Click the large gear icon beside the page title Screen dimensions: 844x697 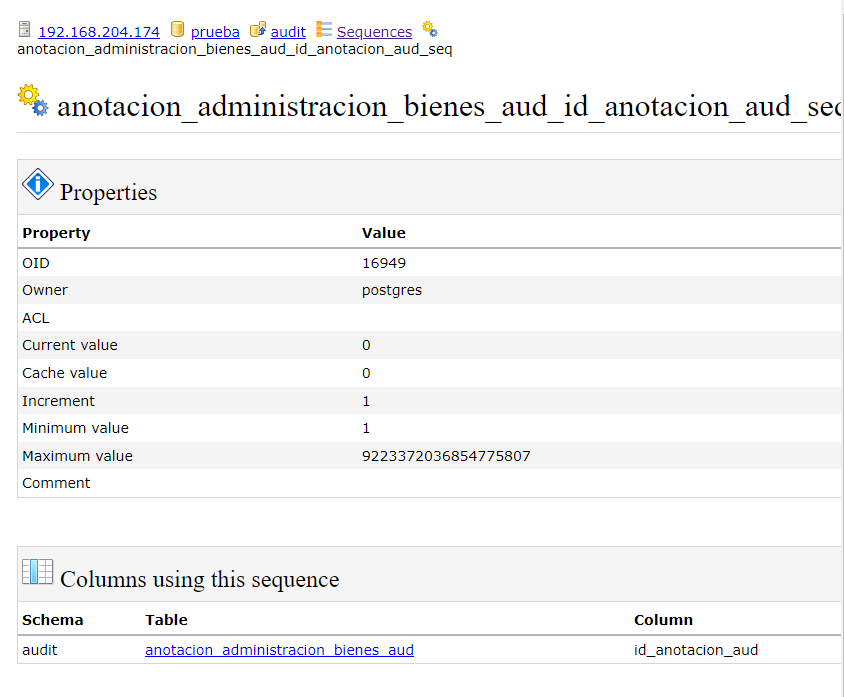pos(33,100)
